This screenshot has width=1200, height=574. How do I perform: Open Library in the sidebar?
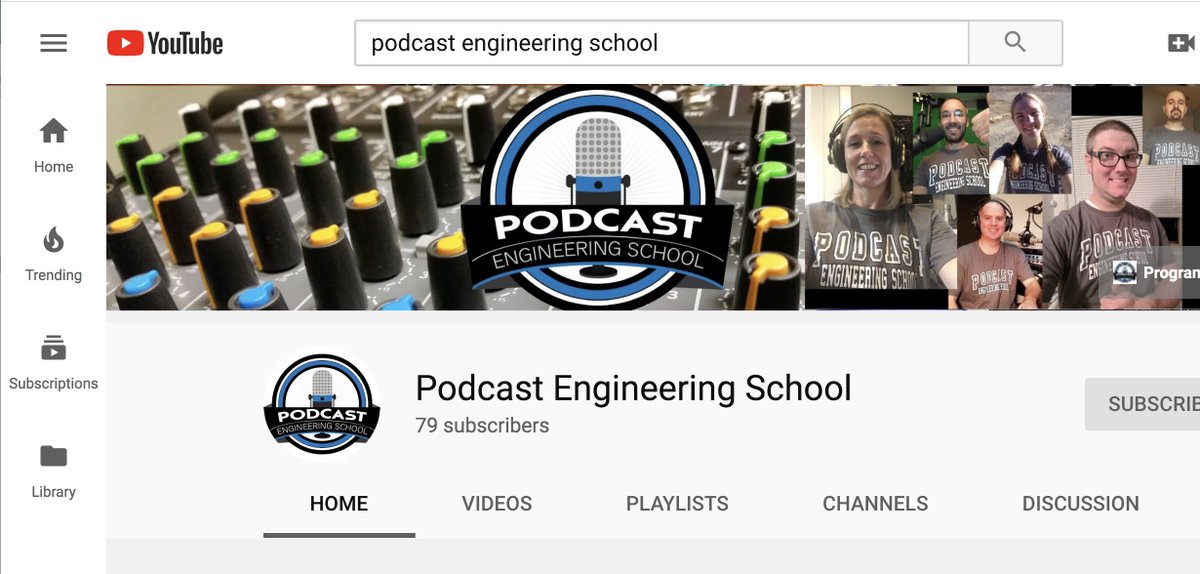tap(53, 471)
